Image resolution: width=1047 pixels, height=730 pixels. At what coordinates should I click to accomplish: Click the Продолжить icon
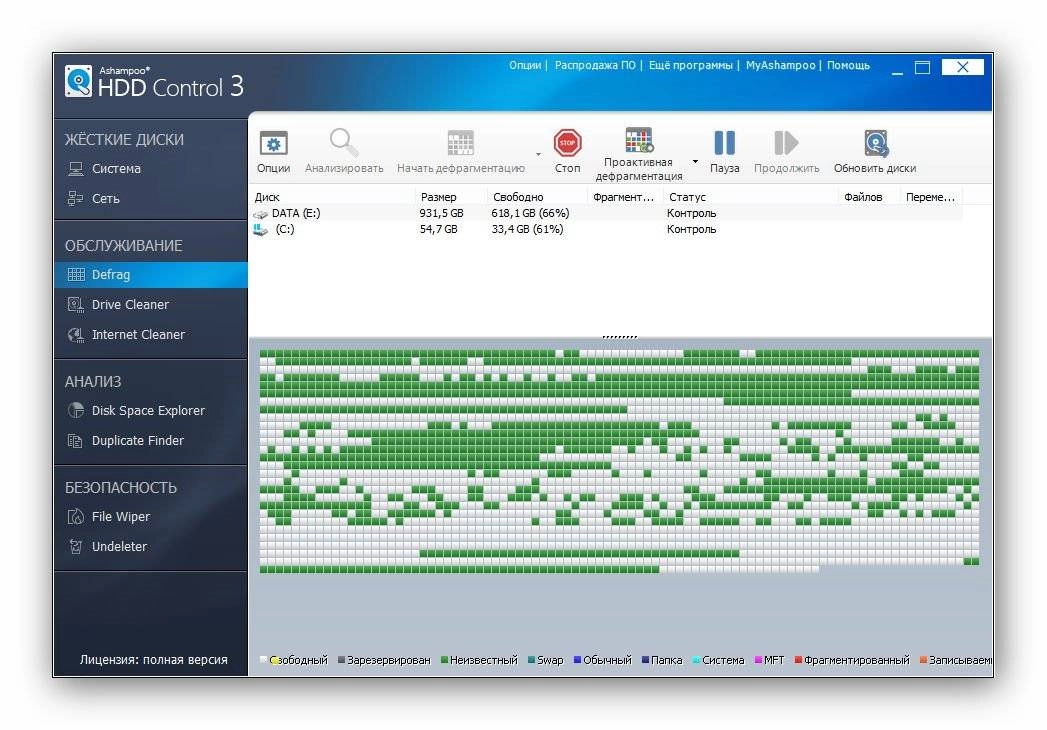[785, 142]
